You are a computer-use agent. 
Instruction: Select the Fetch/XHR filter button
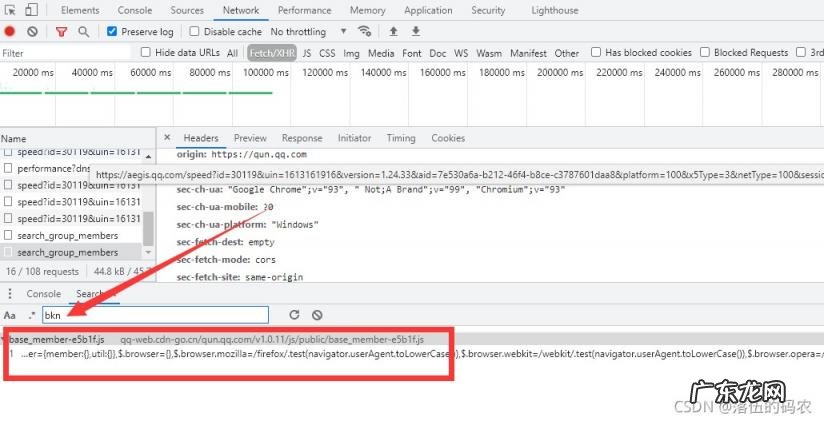pos(270,53)
